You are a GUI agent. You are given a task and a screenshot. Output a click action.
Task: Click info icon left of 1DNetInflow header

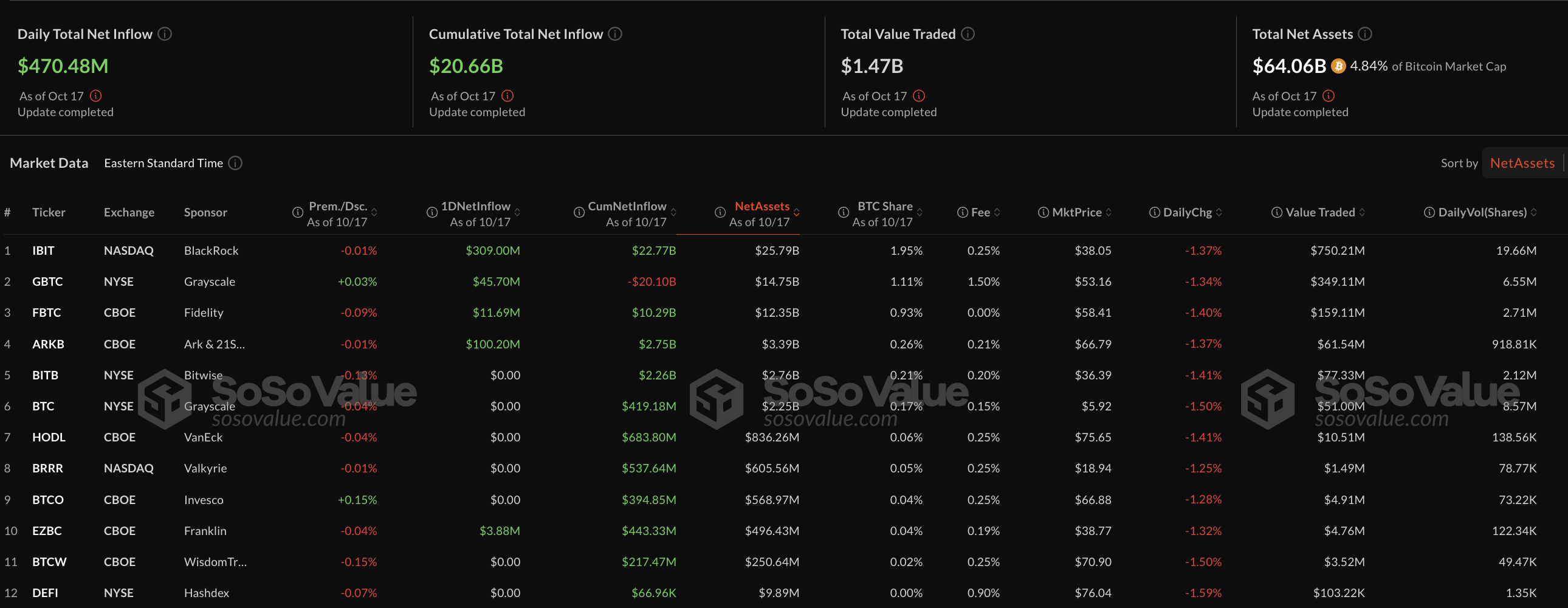[432, 212]
